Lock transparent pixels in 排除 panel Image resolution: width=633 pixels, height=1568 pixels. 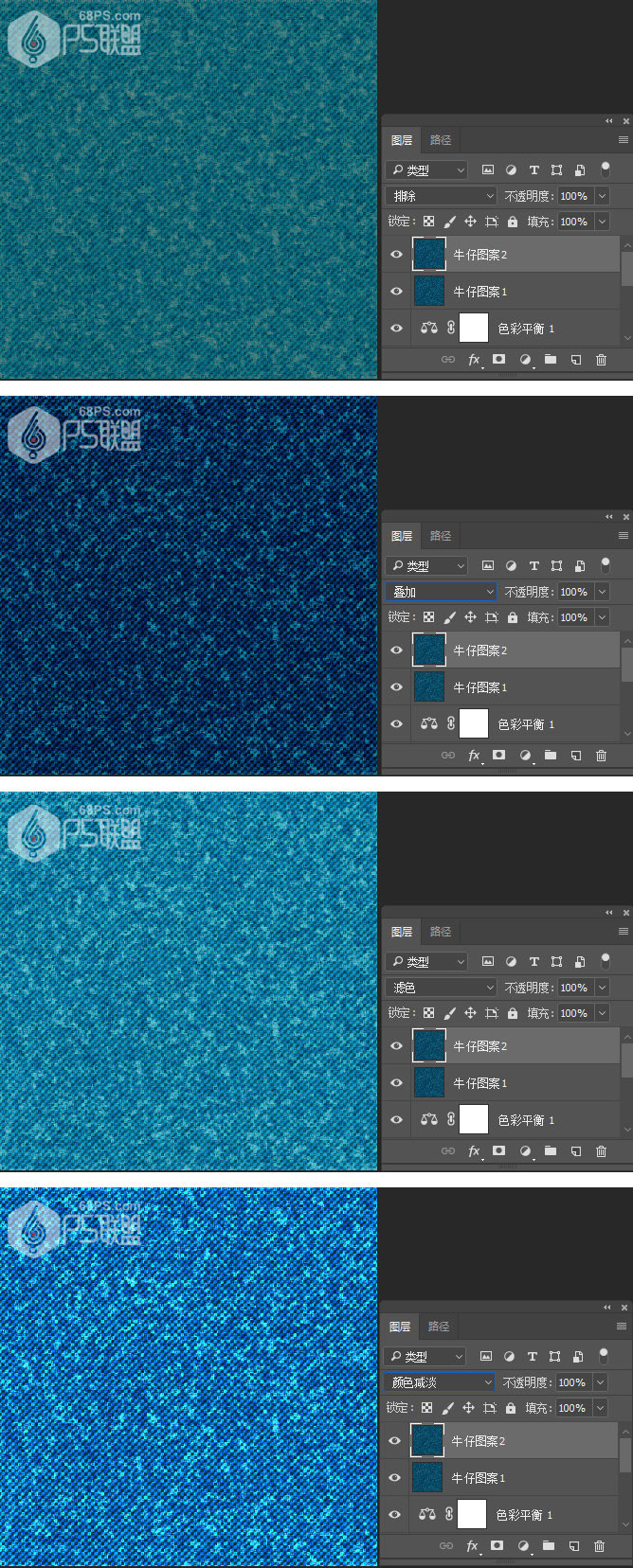click(x=429, y=222)
